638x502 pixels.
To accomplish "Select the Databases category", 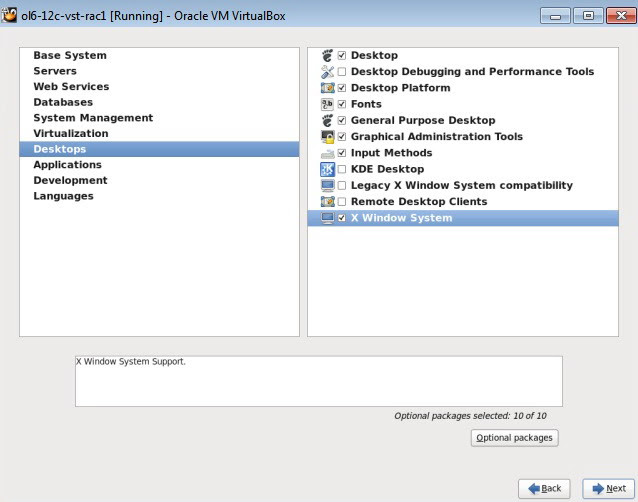I will pos(159,102).
